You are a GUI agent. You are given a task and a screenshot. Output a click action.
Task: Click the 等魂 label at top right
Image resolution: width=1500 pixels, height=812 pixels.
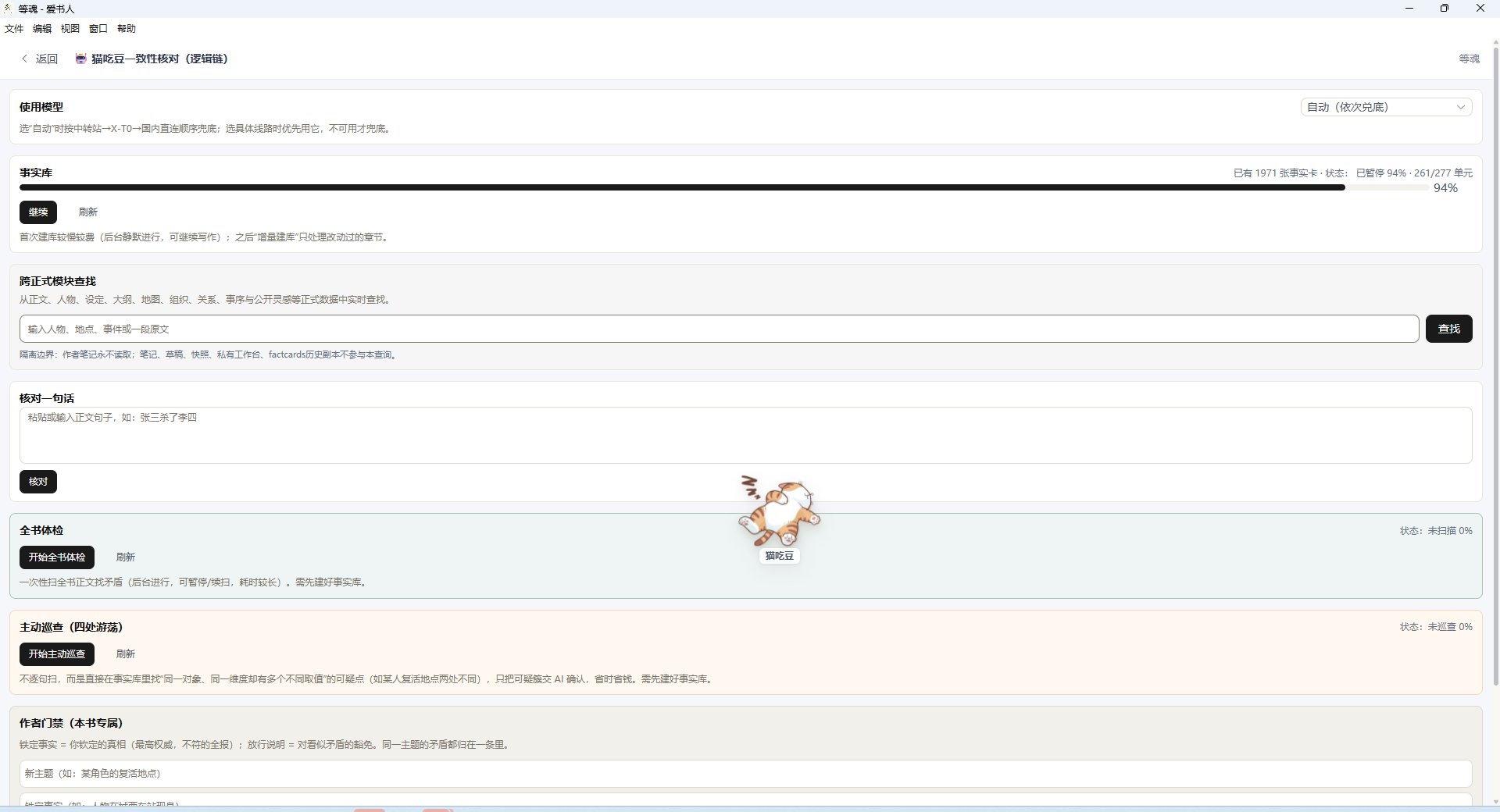(x=1469, y=59)
